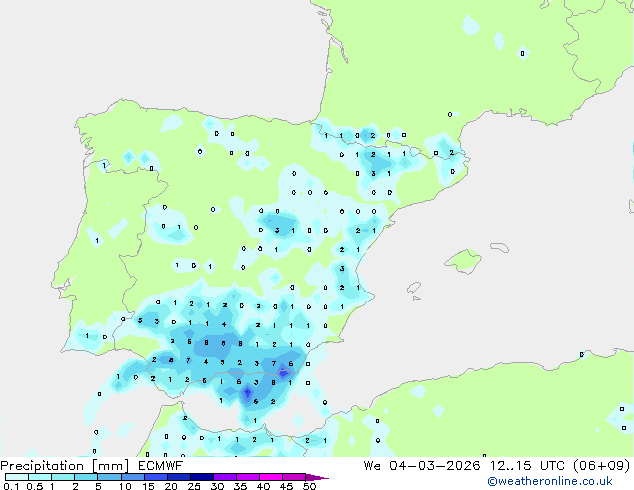Select the legend swatch between 15 and 20
This screenshot has height=490, width=634.
(155, 477)
